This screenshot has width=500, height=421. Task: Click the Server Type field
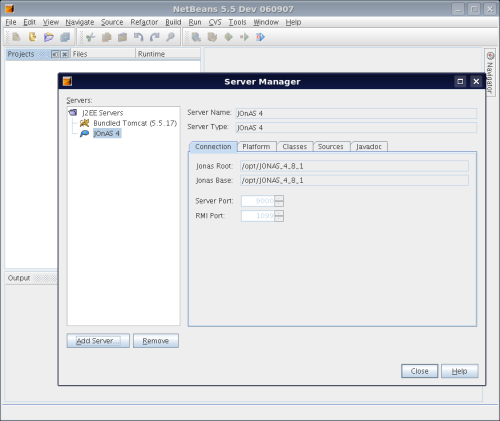pos(356,128)
